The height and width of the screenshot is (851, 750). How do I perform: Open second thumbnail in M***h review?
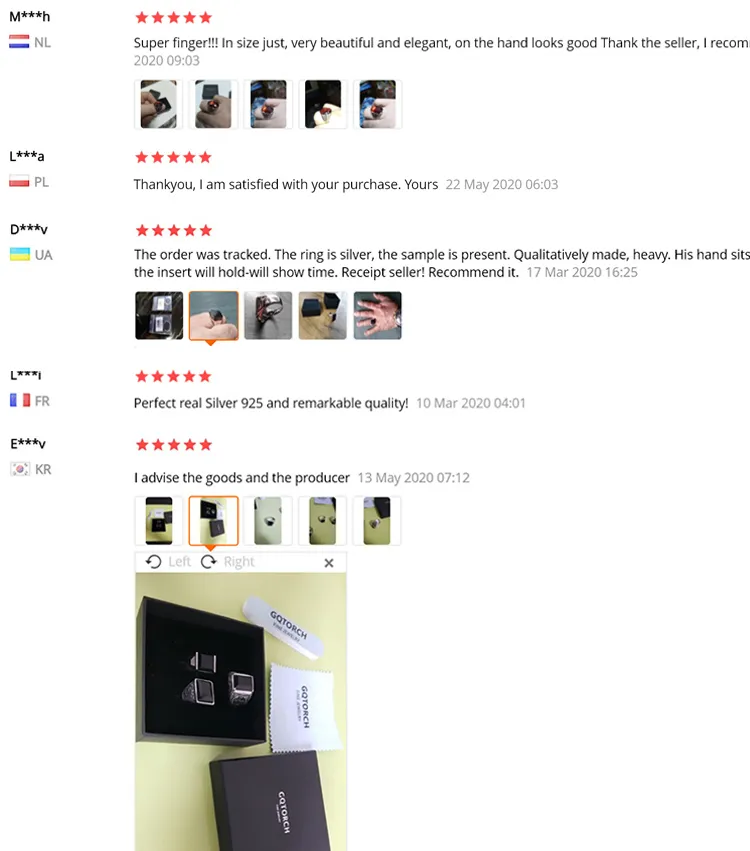click(x=213, y=104)
